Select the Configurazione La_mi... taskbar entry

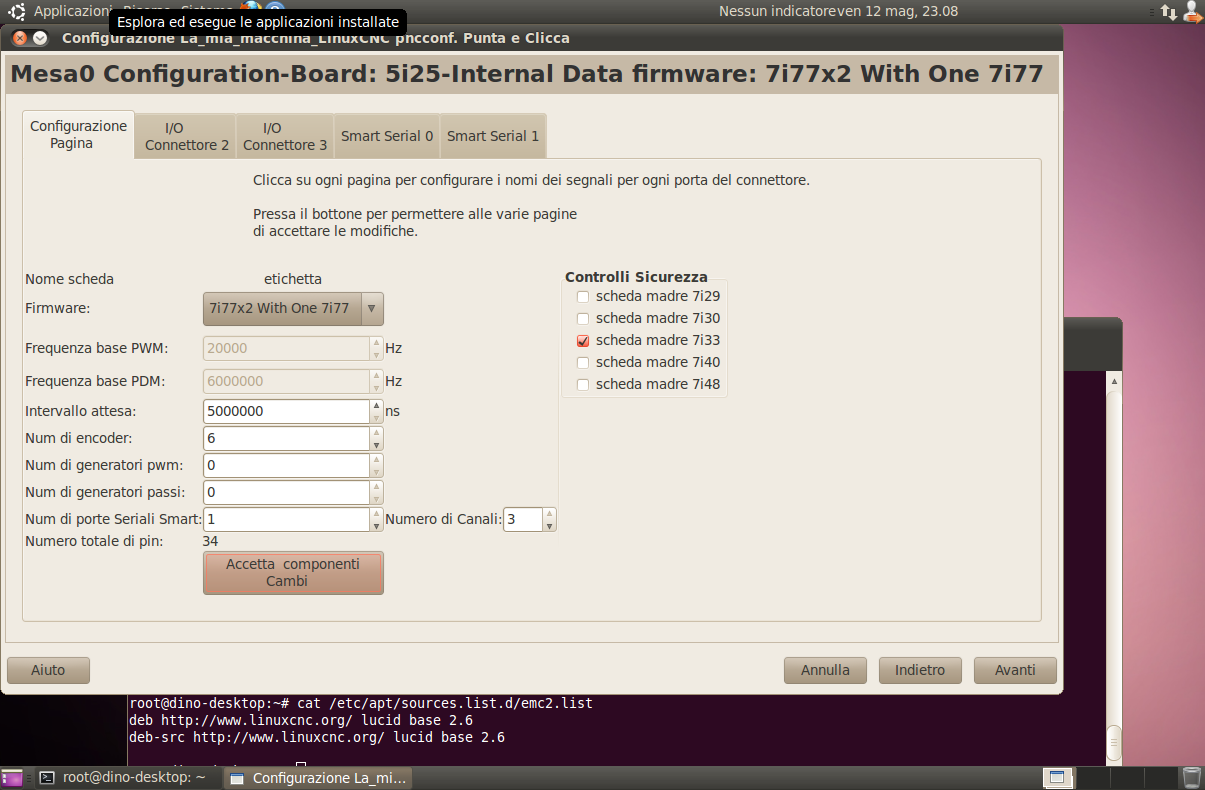click(316, 777)
